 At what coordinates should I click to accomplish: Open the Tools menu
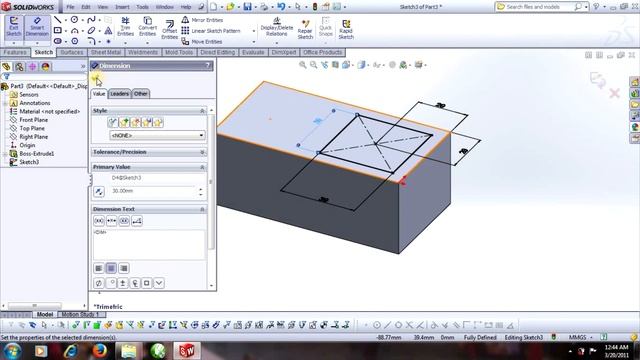pos(142,7)
